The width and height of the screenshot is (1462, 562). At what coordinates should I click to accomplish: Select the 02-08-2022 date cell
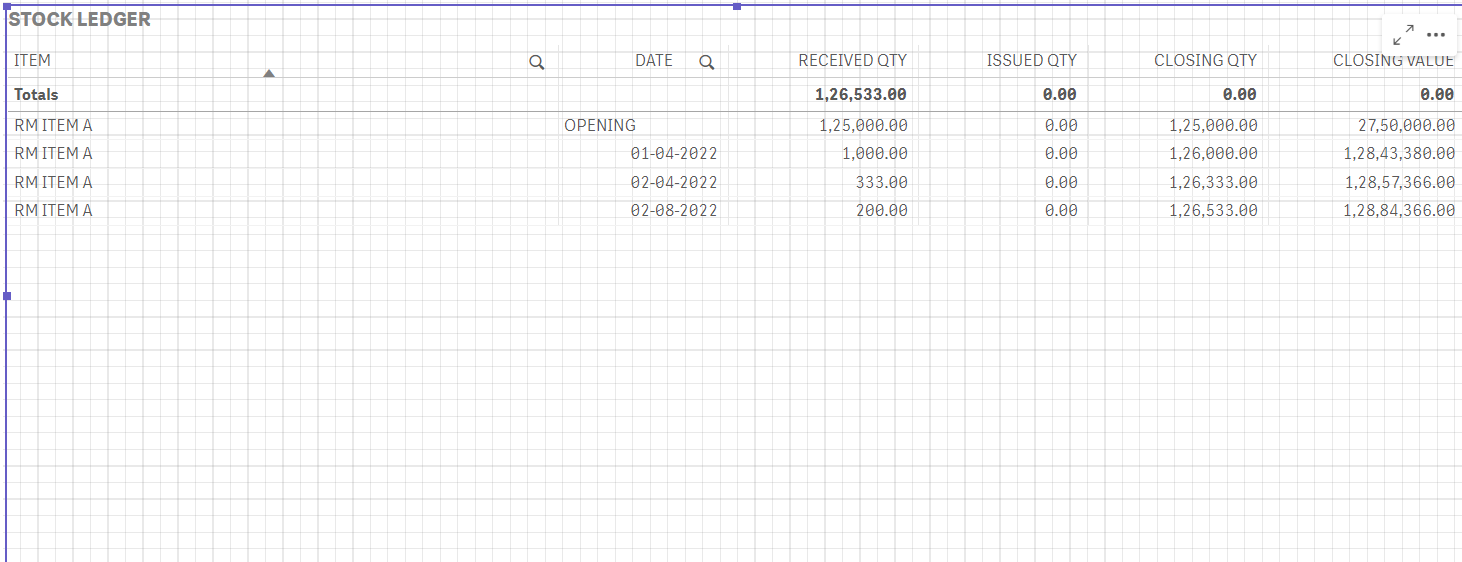tap(674, 210)
